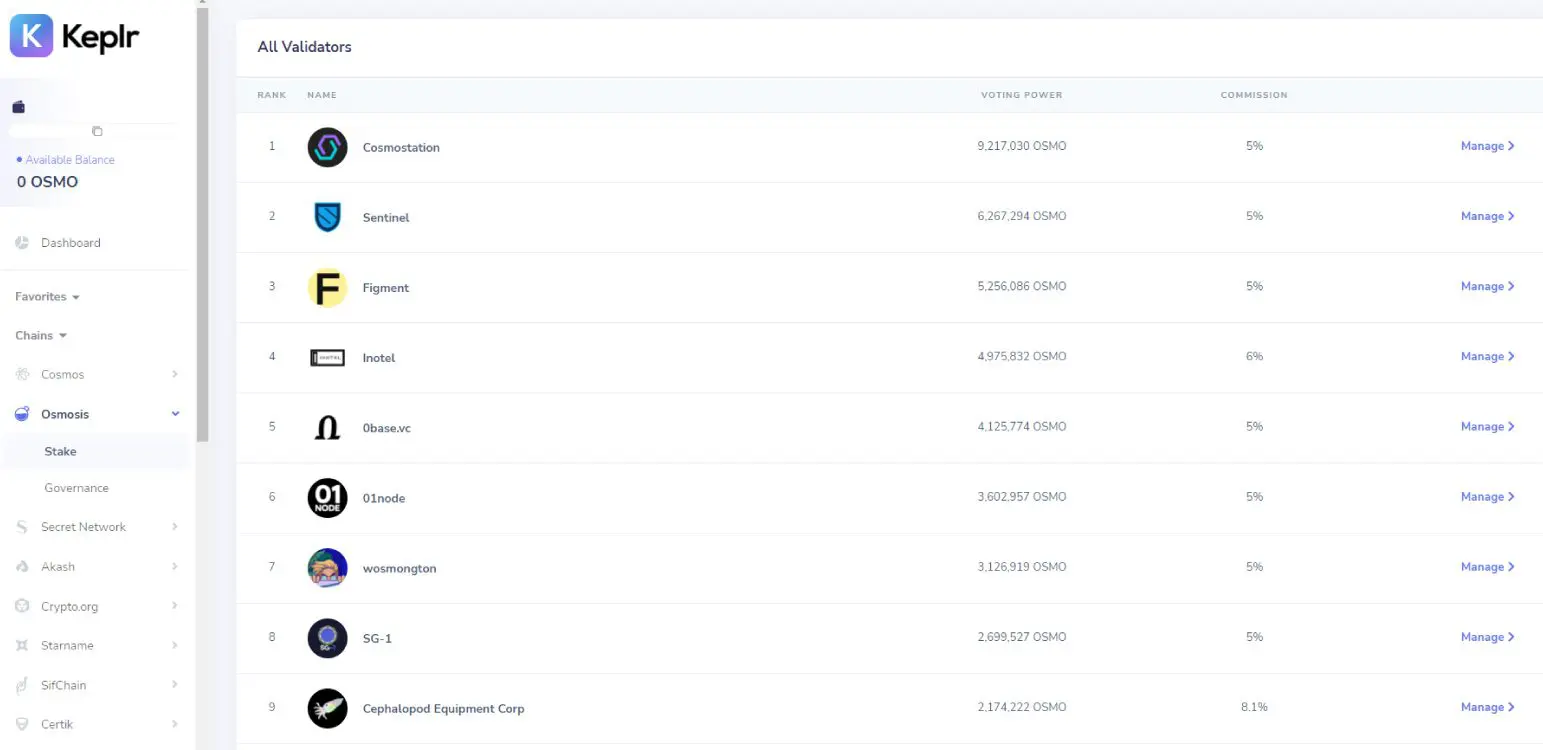This screenshot has width=1543, height=750.
Task: Click the Cosmostation validator logo
Action: [327, 147]
